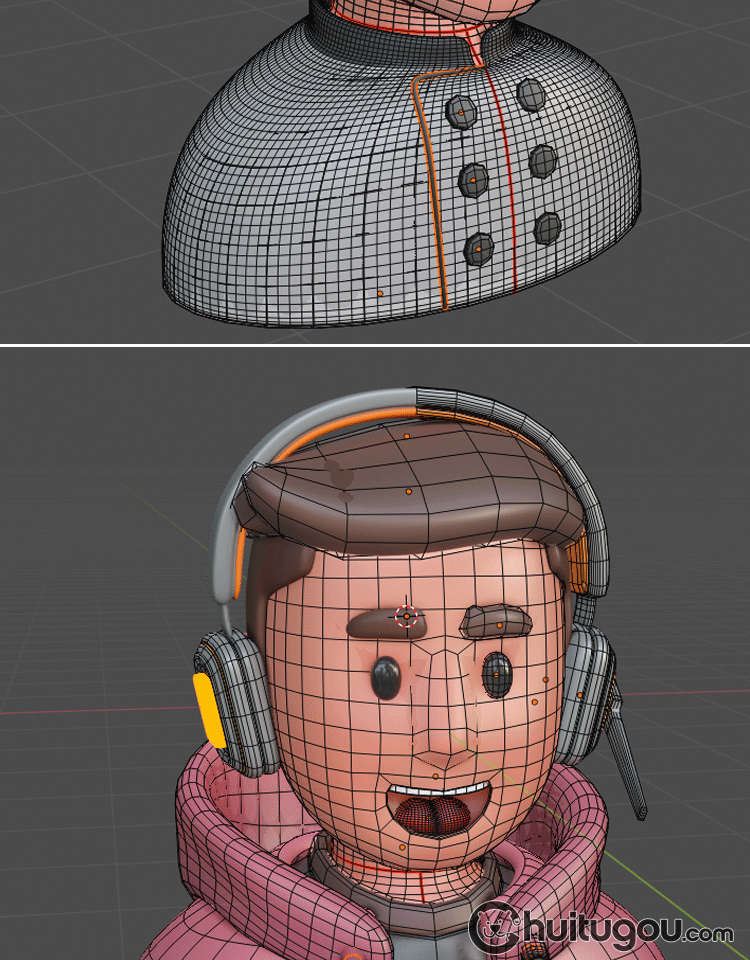
Task: Click the 3D cursor on the forehead
Action: tap(406, 616)
